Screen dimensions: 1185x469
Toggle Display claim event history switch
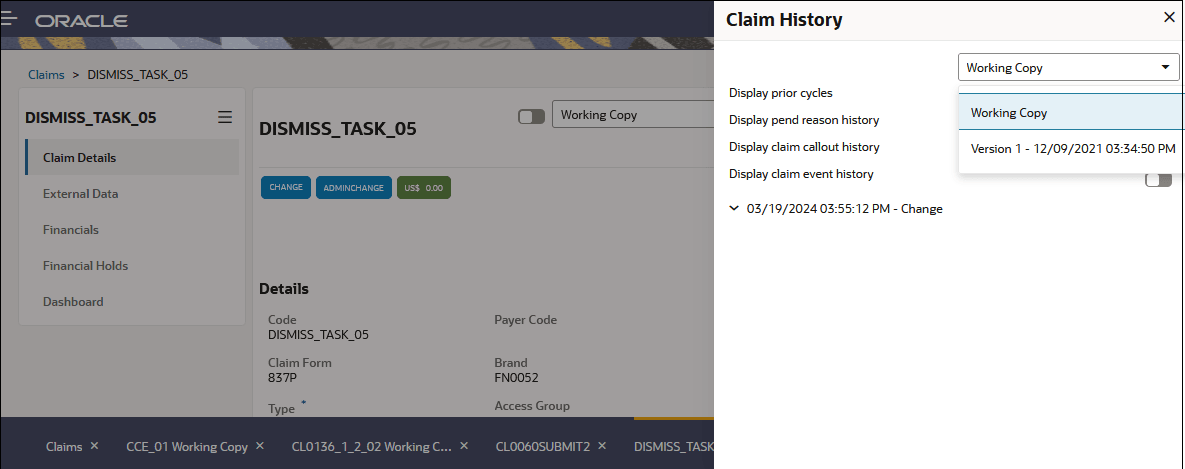pos(1159,180)
